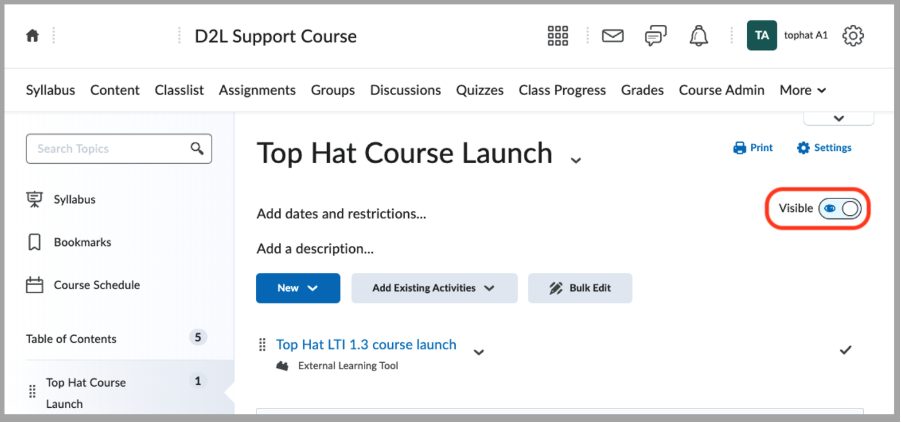Viewport: 901px width, 423px height.
Task: Click the Bookmarks icon in the sidebar
Action: (34, 243)
